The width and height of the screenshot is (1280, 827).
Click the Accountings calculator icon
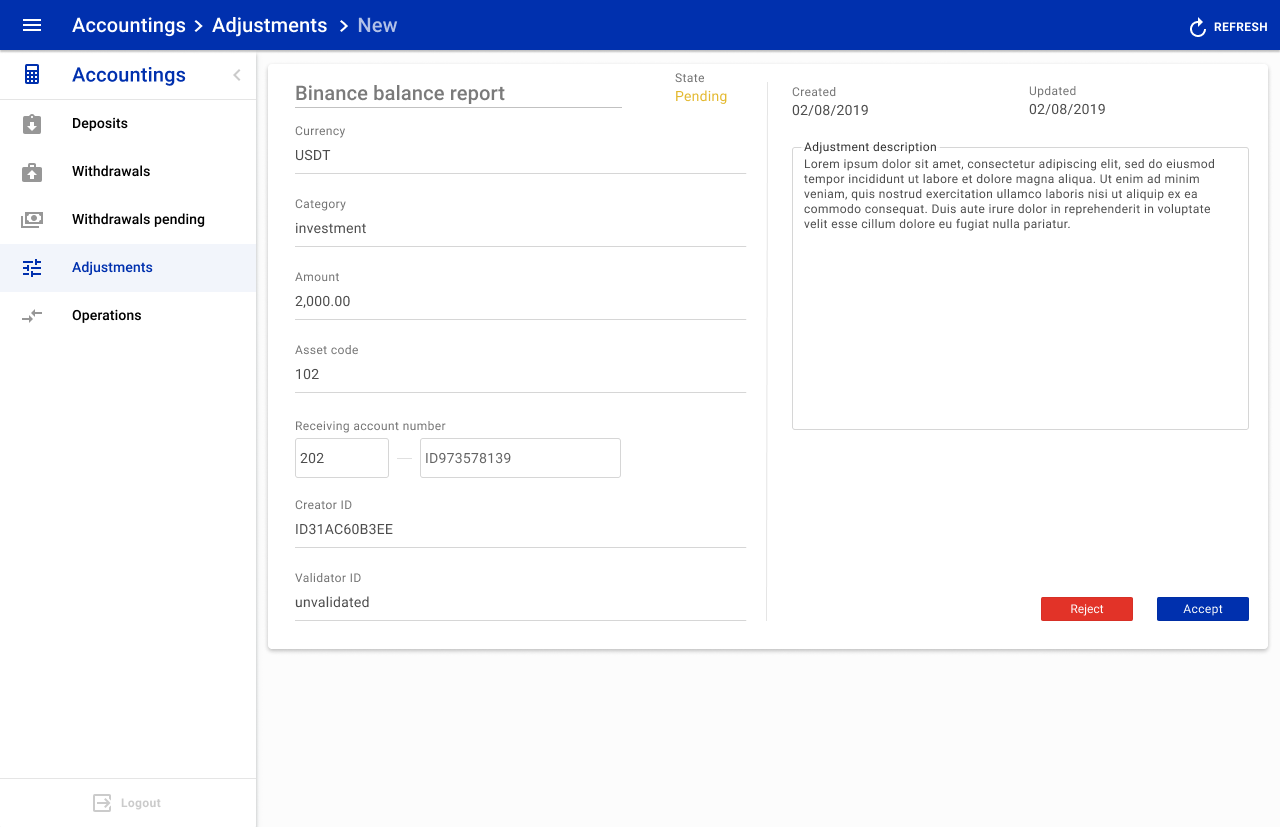pyautogui.click(x=32, y=75)
